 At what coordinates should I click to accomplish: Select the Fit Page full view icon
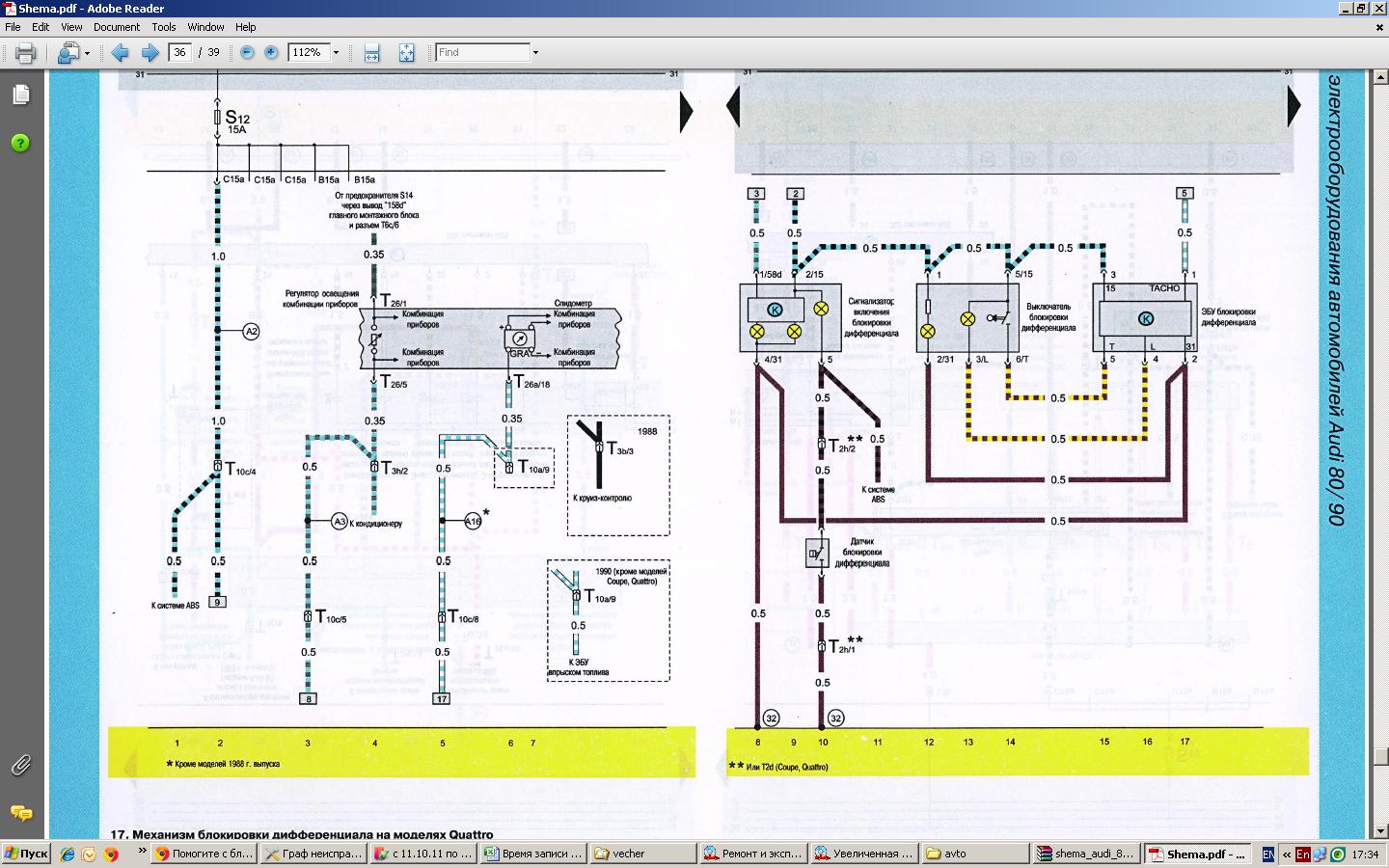click(x=407, y=53)
